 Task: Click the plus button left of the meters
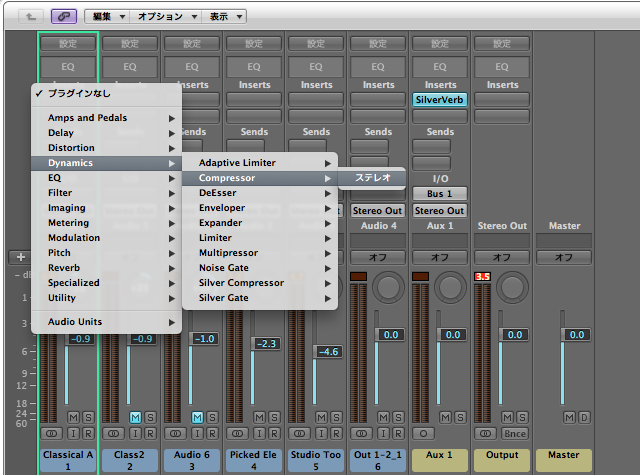pyautogui.click(x=21, y=257)
